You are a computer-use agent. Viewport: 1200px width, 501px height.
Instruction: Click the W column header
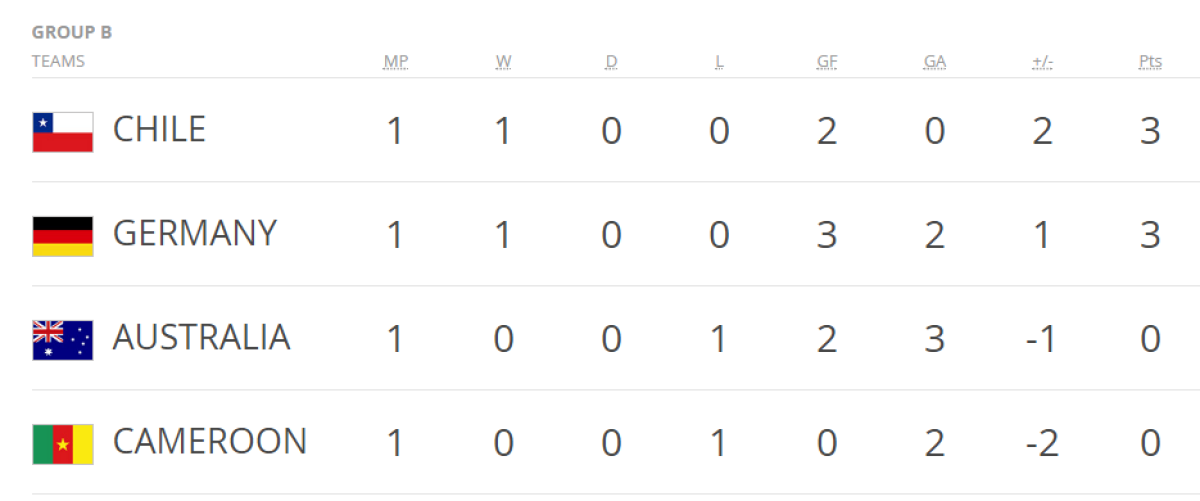click(x=503, y=62)
